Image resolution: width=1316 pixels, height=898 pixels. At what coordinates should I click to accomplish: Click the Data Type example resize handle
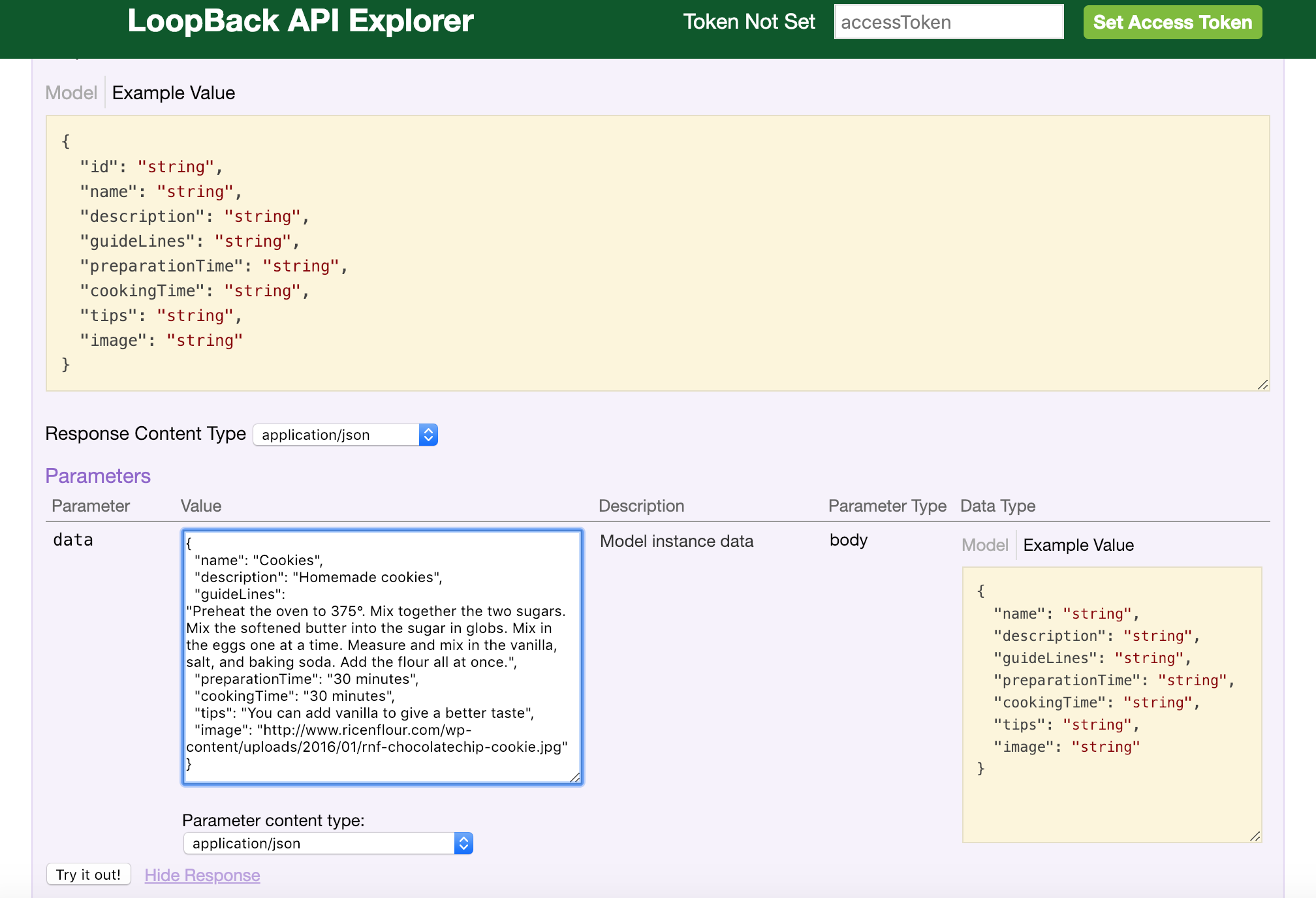tap(1255, 837)
